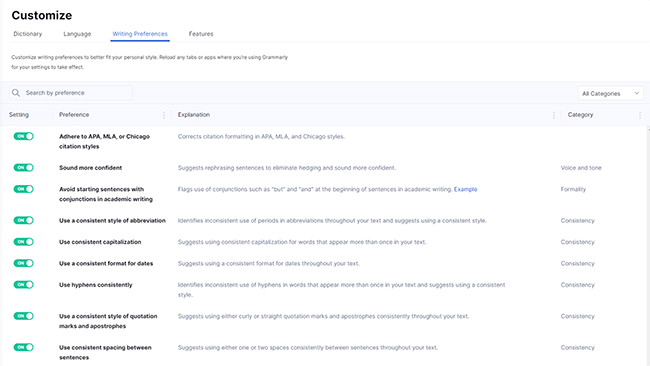Click the Explanation column header
This screenshot has width=650, height=366.
(x=194, y=115)
